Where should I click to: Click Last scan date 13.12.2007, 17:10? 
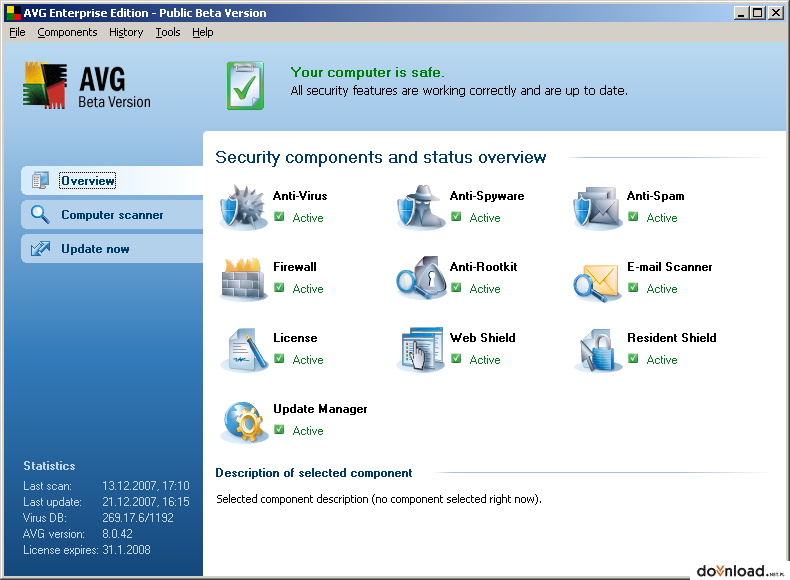pyautogui.click(x=146, y=486)
